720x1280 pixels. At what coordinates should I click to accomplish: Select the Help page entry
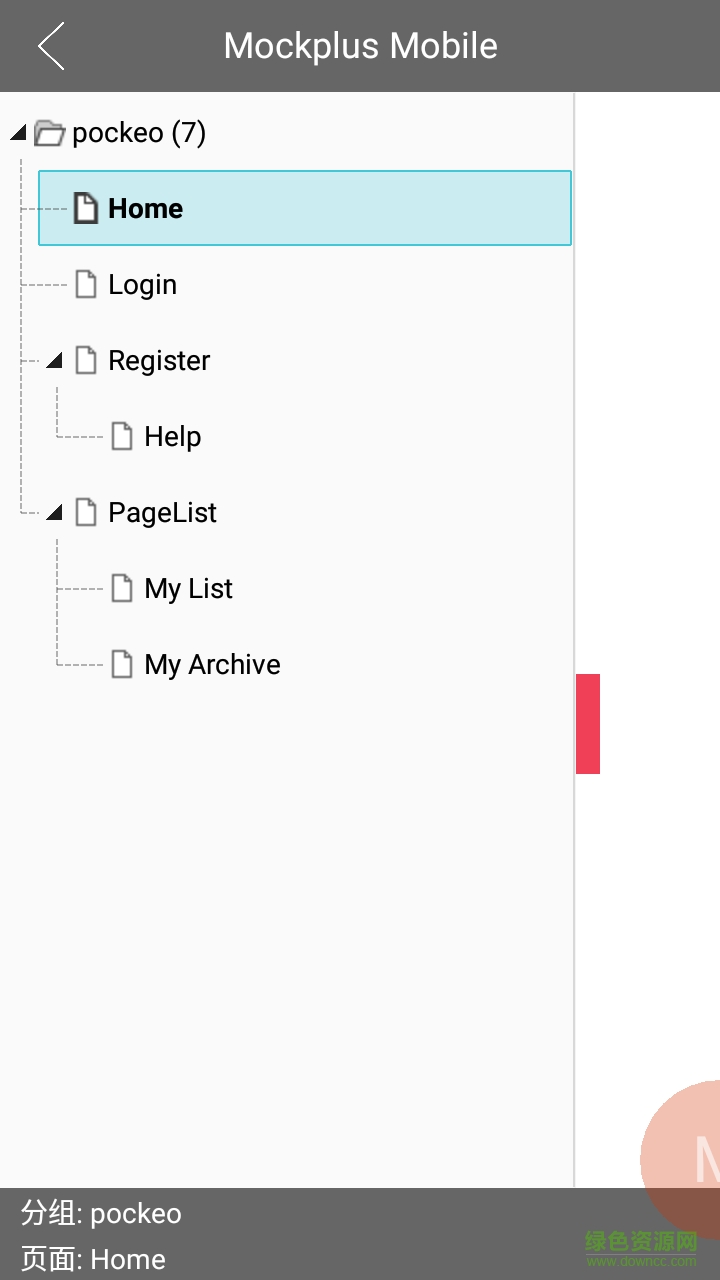(172, 437)
